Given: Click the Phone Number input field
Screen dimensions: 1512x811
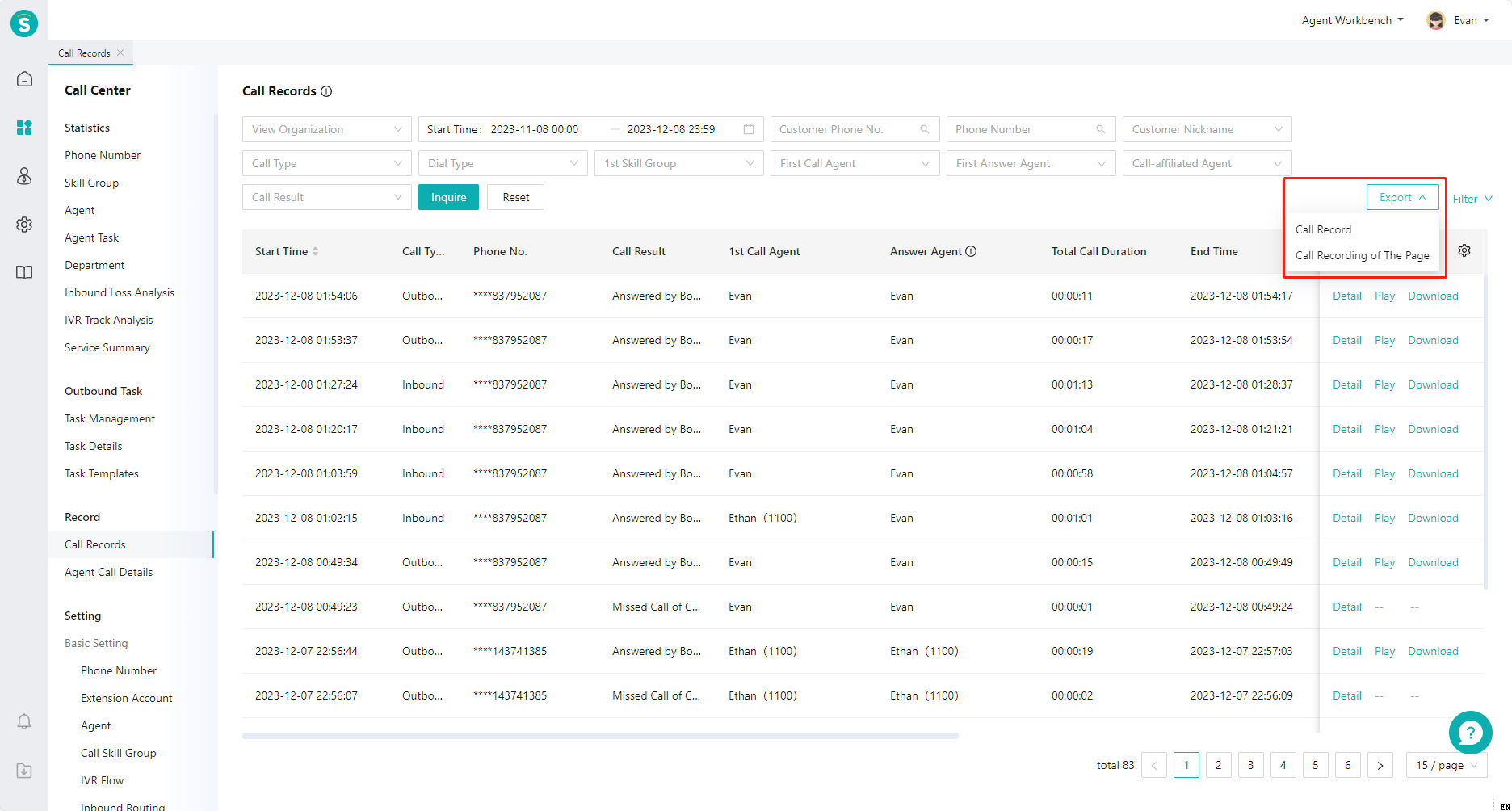Looking at the screenshot, I should 1031,129.
